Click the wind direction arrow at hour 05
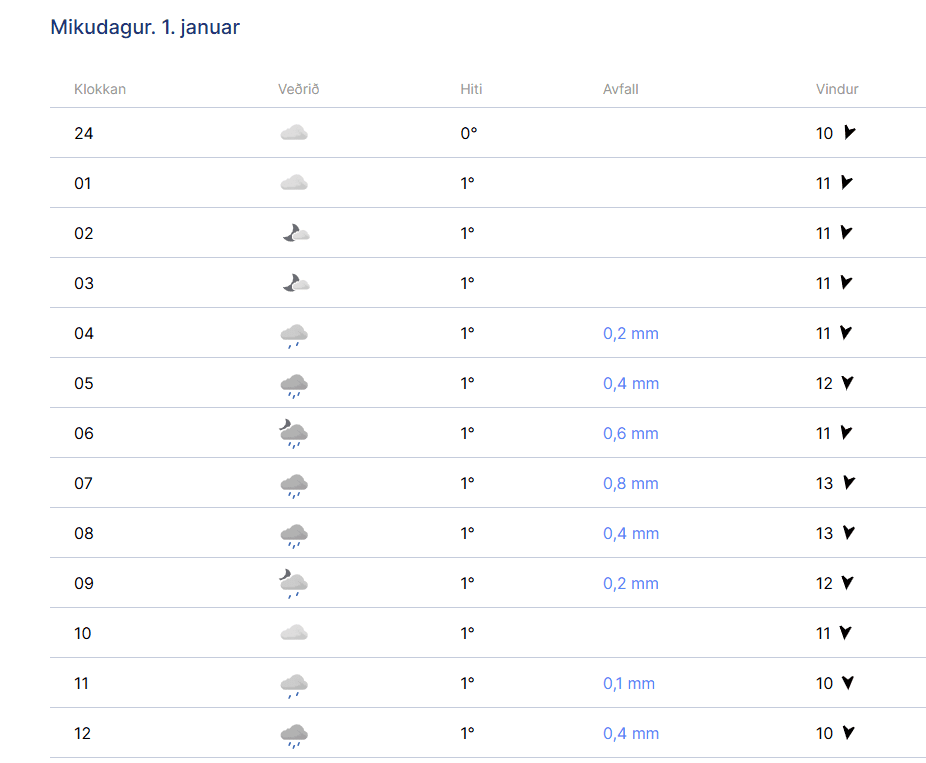Screen dimensions: 926x763 [x=847, y=383]
